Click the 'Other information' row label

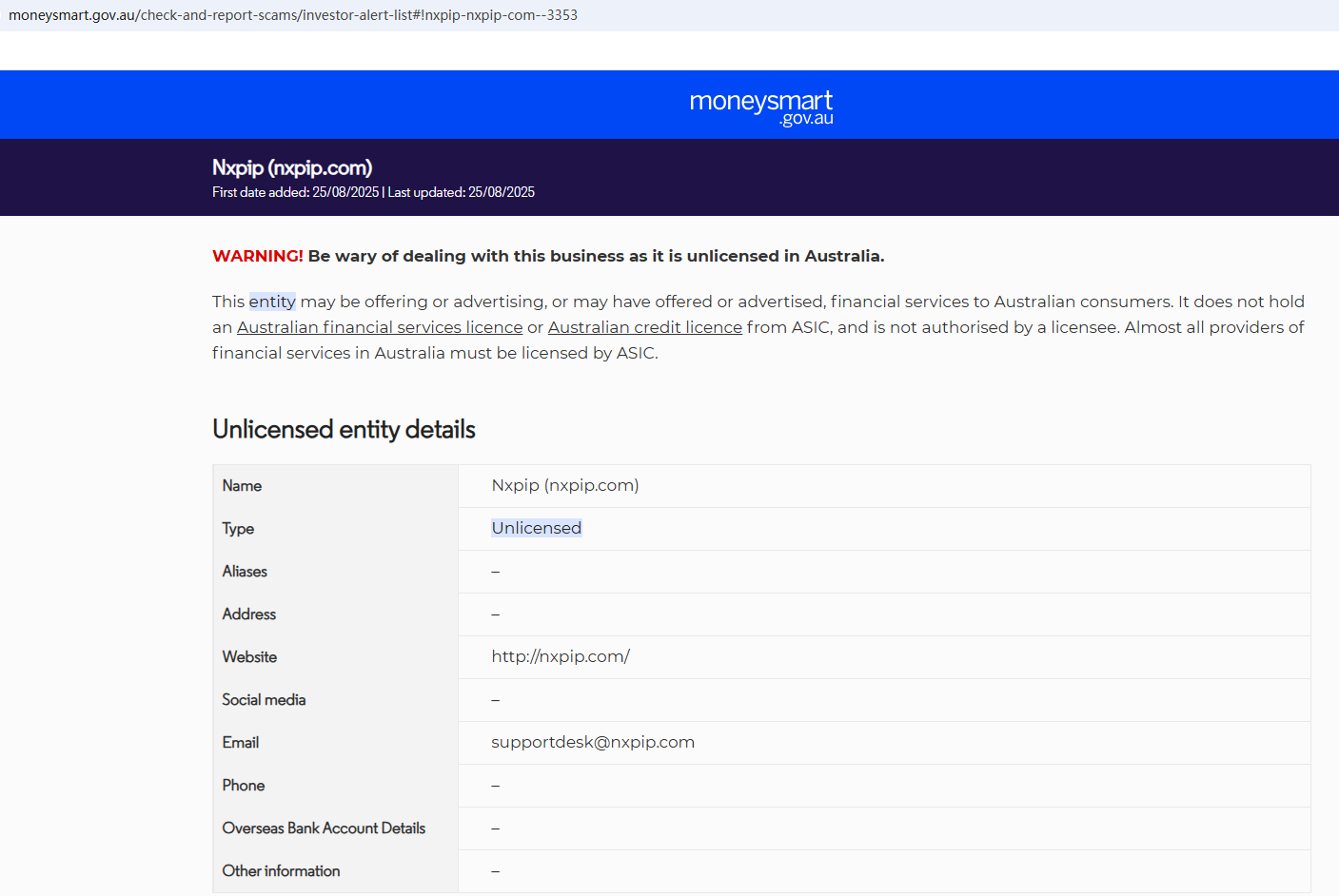(x=281, y=871)
